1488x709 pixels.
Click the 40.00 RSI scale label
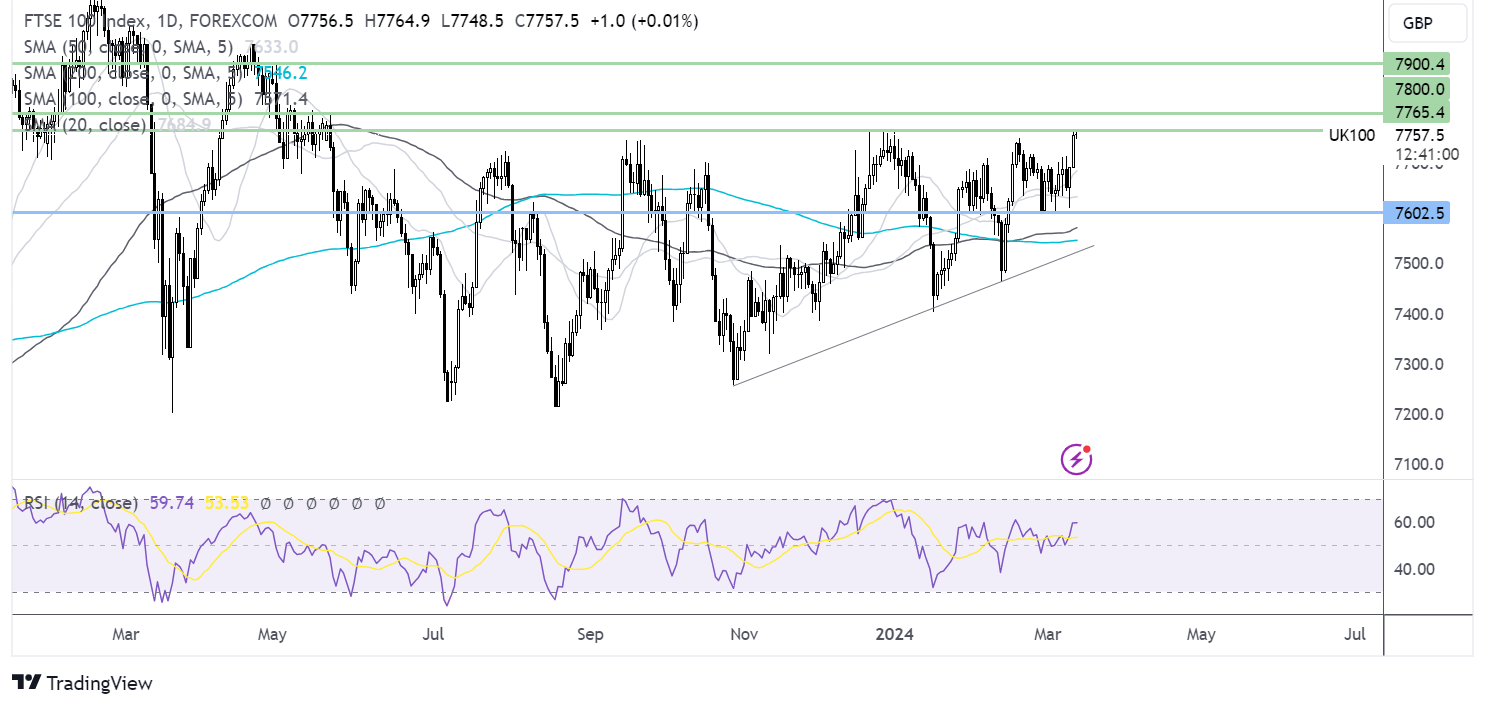(1415, 569)
